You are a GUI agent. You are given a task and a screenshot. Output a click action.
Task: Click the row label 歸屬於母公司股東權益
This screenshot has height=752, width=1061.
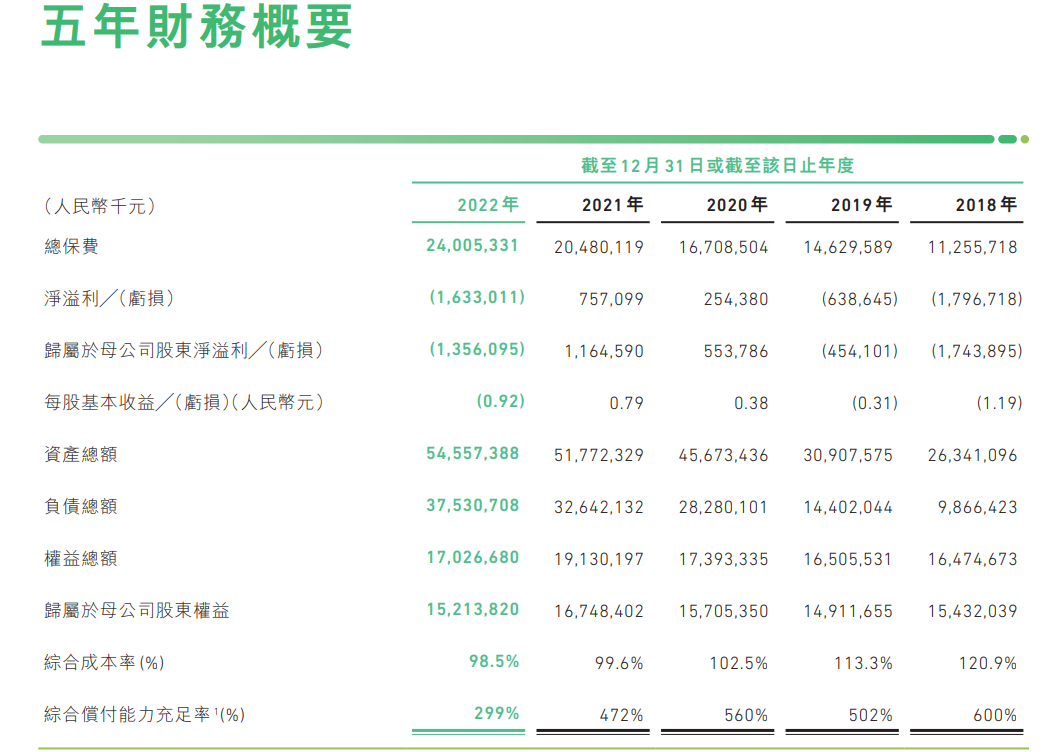[137, 611]
